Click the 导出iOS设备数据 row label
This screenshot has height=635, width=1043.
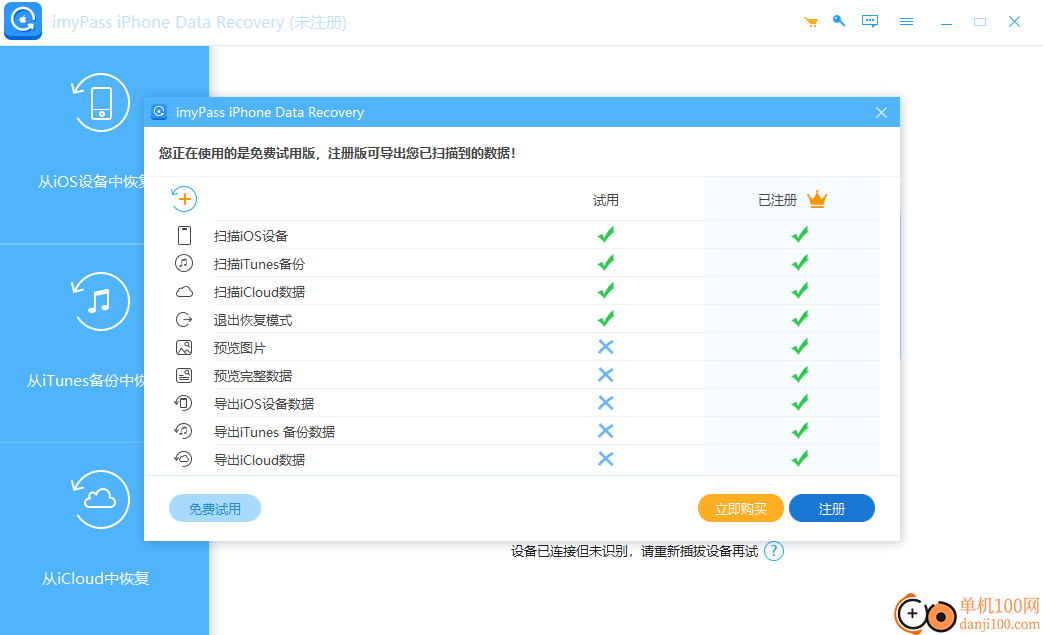click(264, 404)
